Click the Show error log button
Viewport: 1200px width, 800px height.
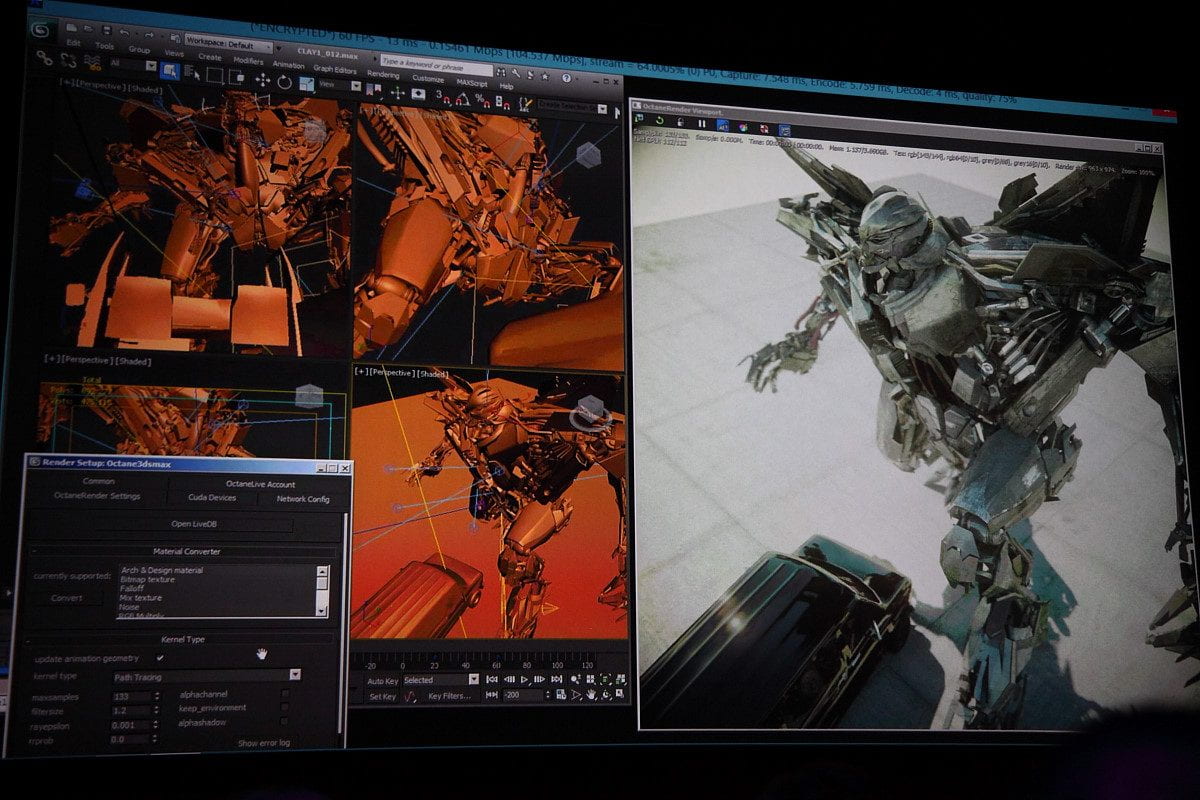coord(264,743)
